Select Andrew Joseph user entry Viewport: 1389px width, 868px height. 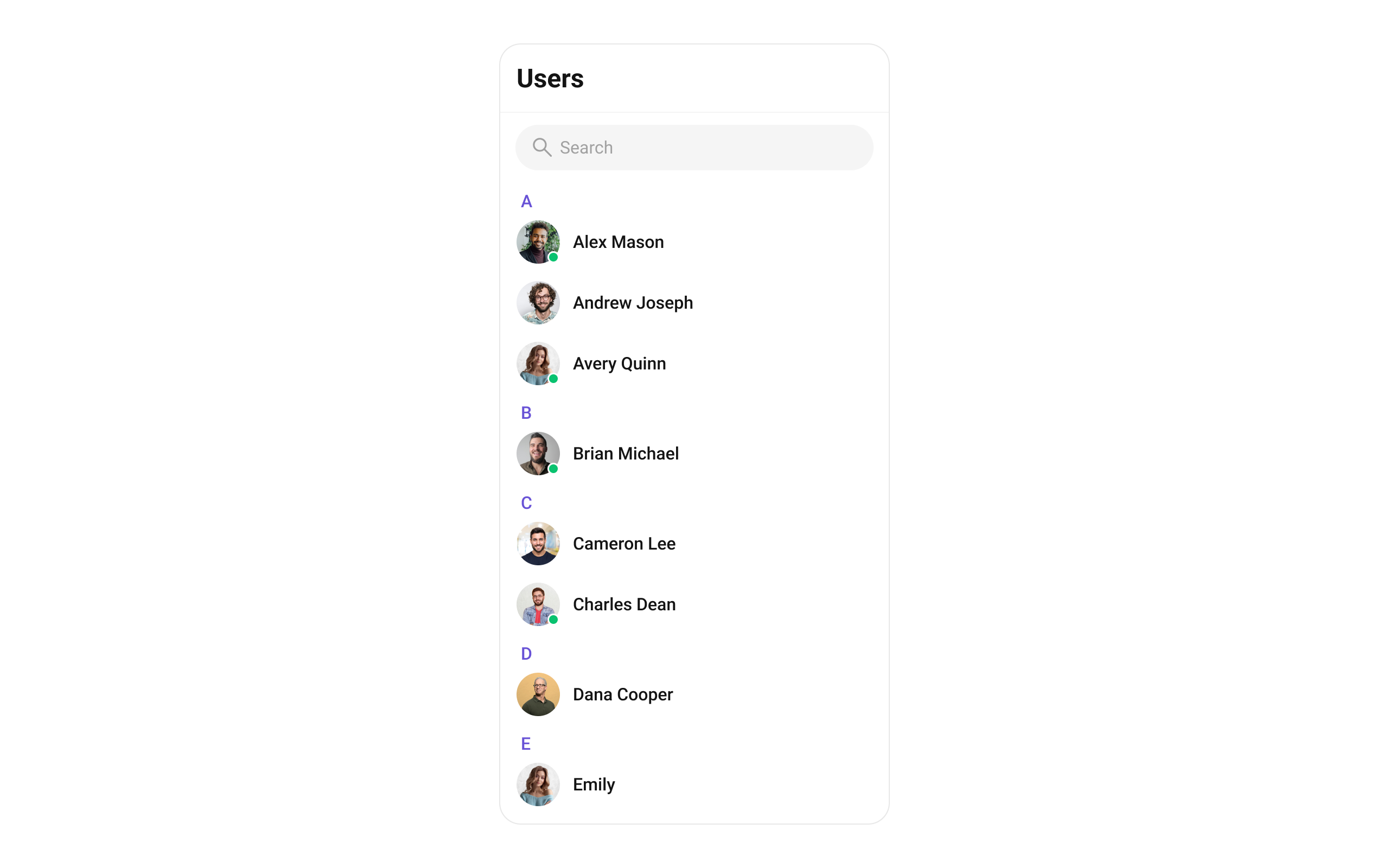694,303
